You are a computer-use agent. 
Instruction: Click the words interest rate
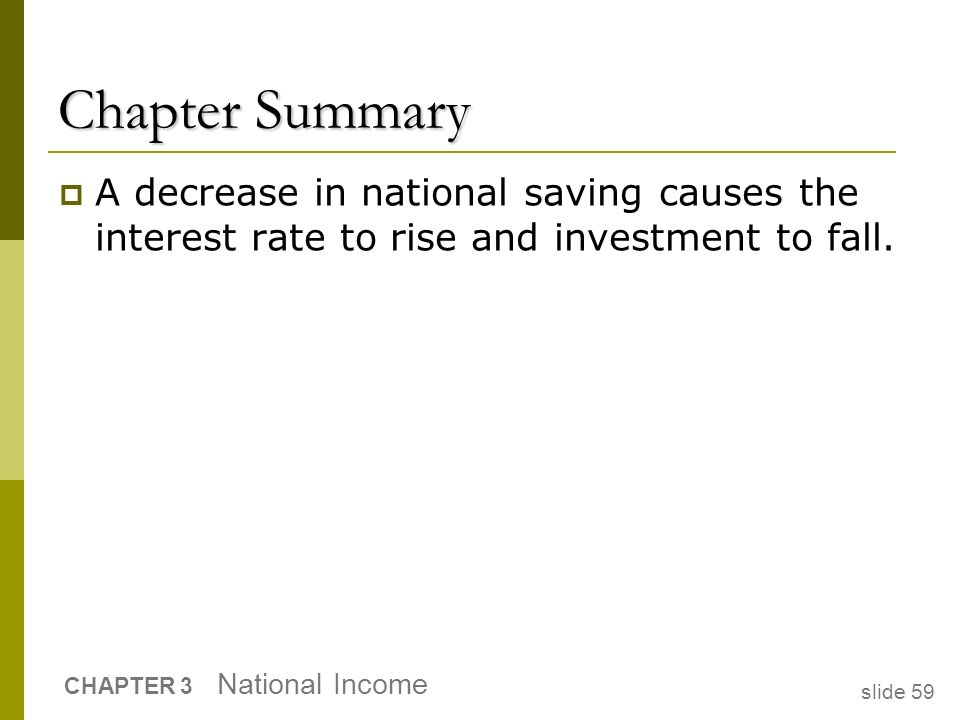210,238
